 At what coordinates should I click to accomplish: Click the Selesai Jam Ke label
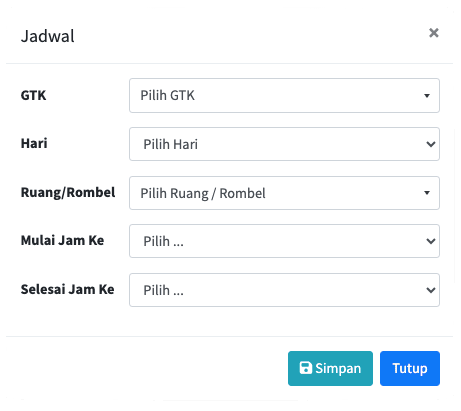pos(67,289)
